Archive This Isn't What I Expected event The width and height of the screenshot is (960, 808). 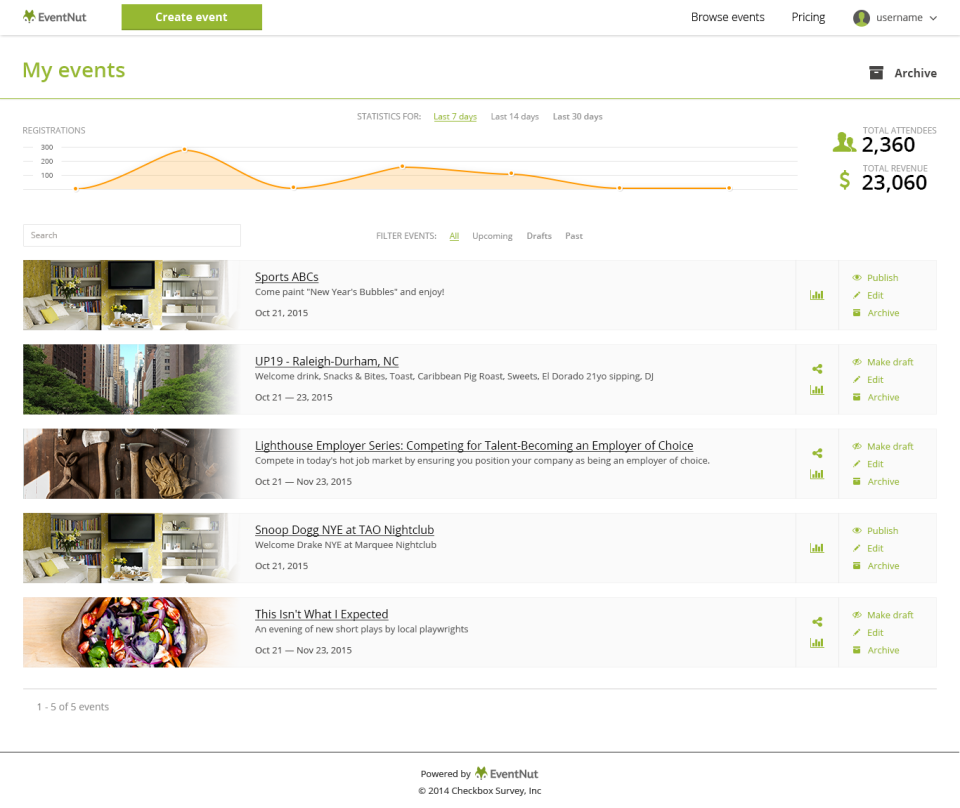coord(876,650)
